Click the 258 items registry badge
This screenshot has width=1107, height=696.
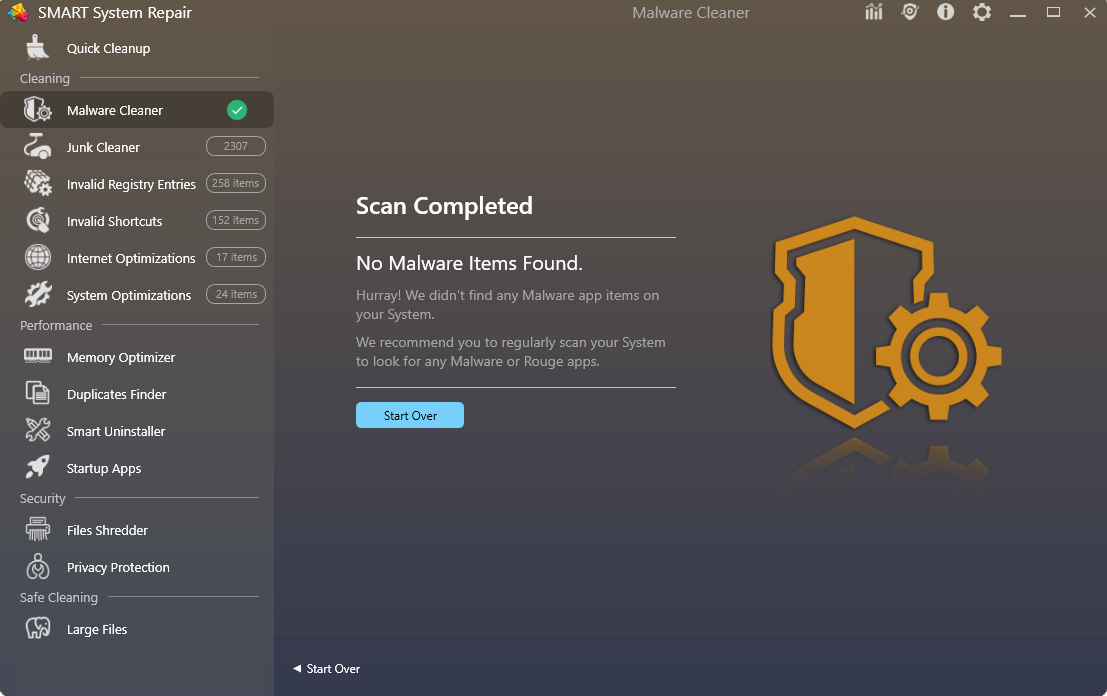point(236,183)
